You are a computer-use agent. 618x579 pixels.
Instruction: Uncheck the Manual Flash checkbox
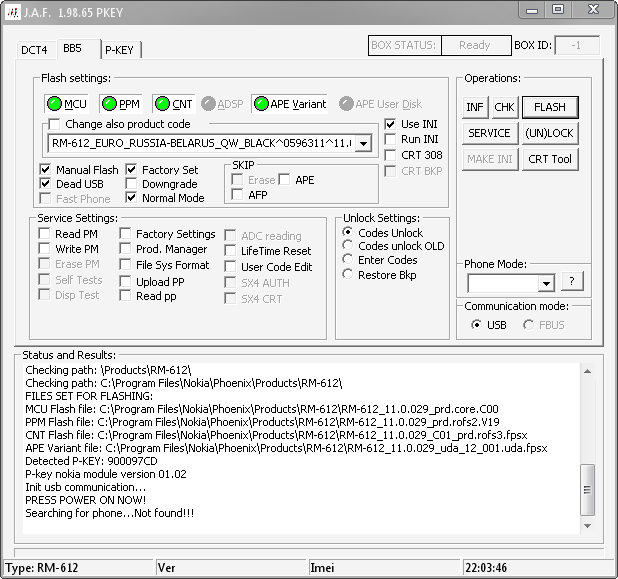45,169
